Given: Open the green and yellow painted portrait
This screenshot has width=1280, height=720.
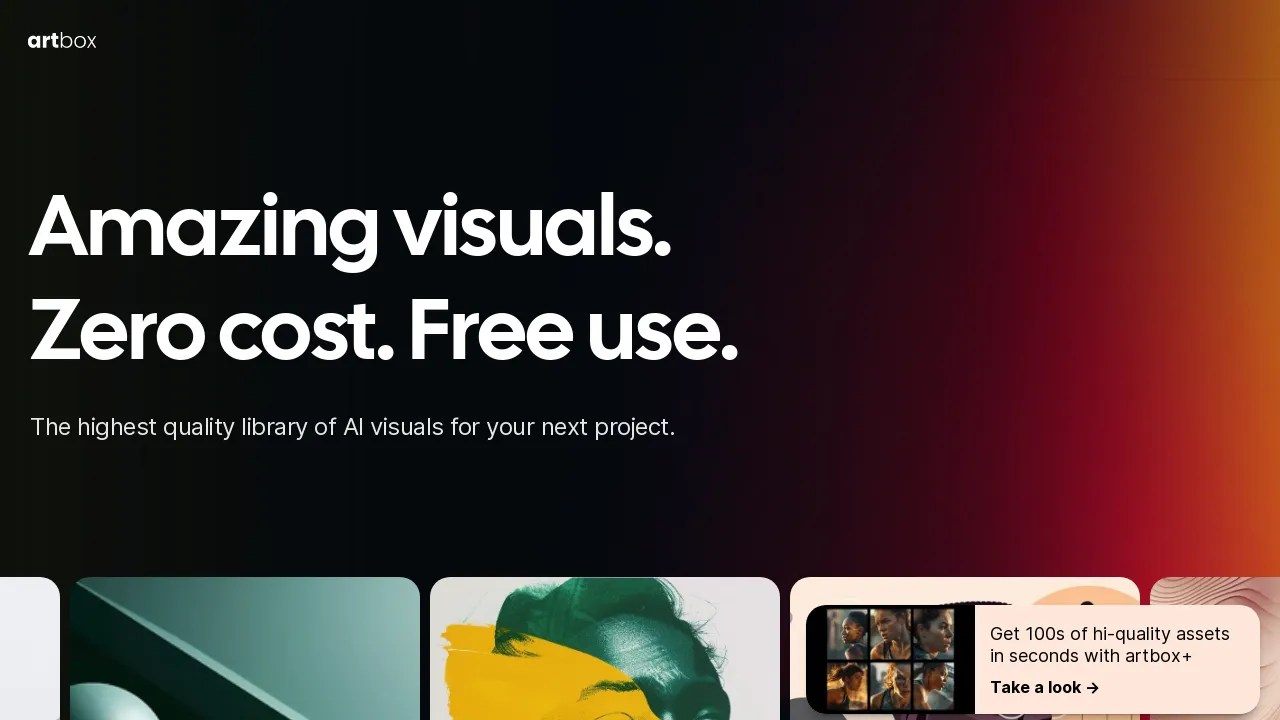Looking at the screenshot, I should [x=605, y=648].
